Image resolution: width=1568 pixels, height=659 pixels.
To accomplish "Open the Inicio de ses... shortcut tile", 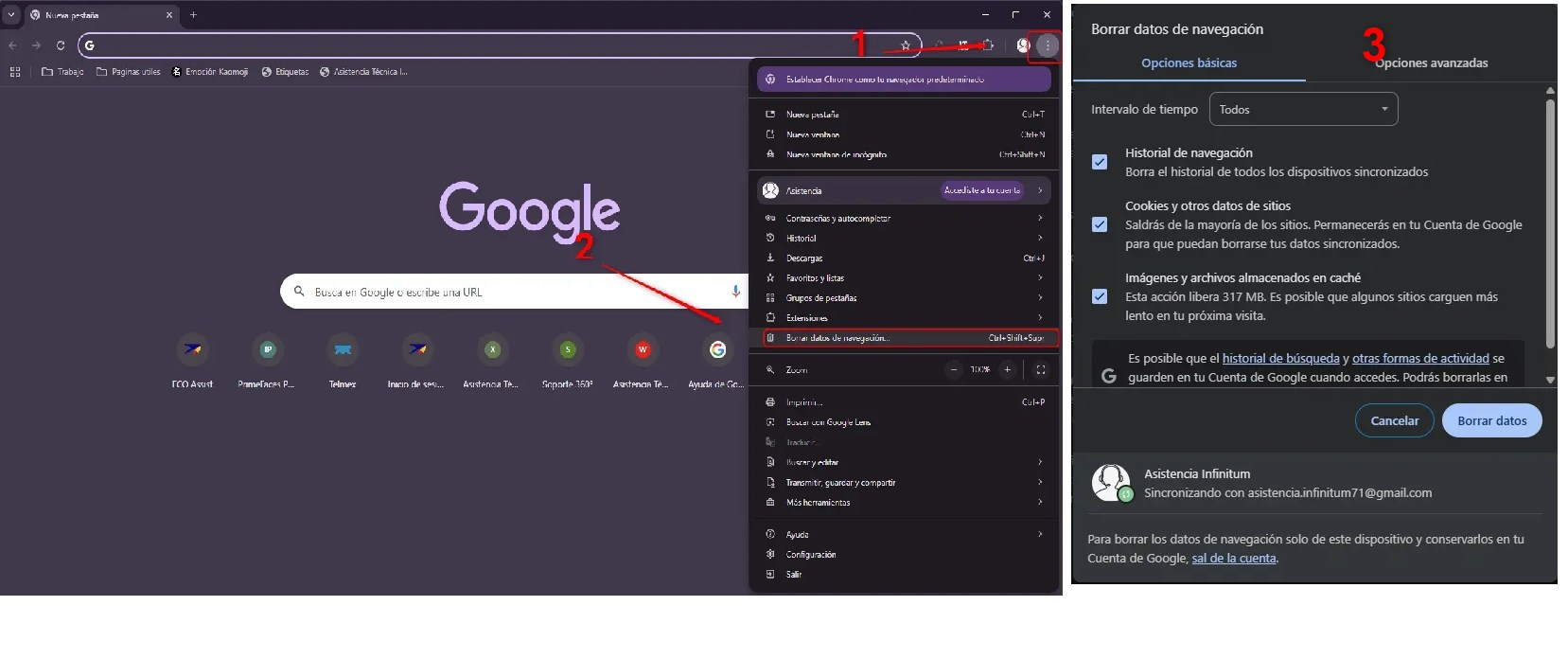I will (416, 361).
